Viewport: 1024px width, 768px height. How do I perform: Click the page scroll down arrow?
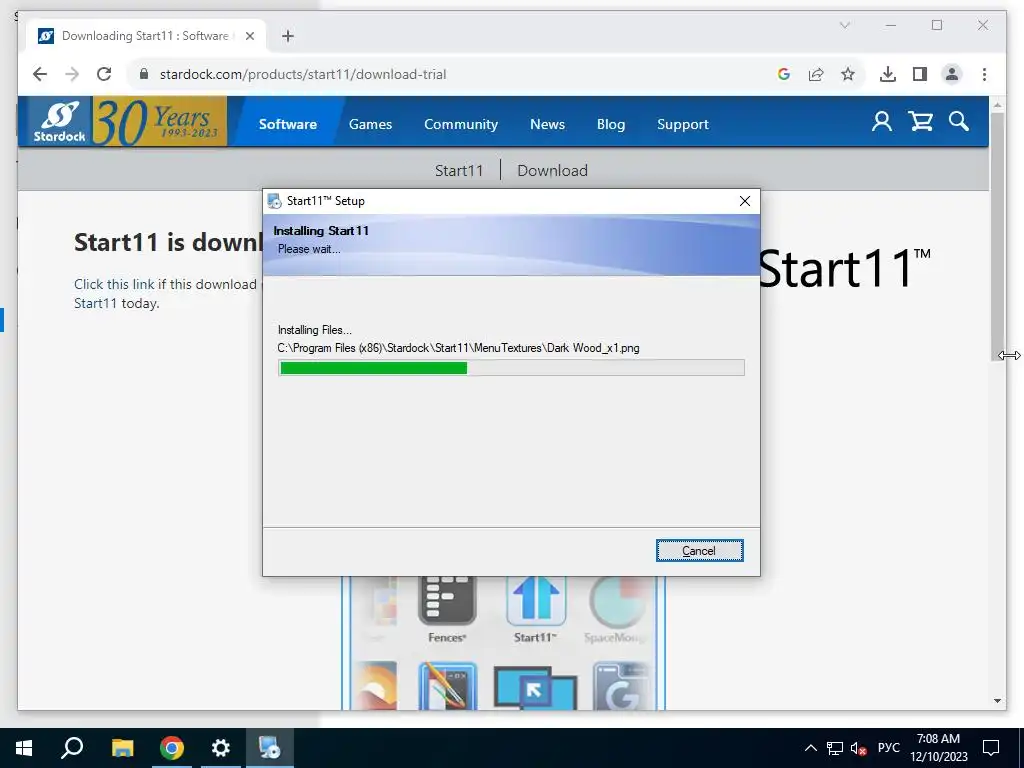[x=997, y=701]
